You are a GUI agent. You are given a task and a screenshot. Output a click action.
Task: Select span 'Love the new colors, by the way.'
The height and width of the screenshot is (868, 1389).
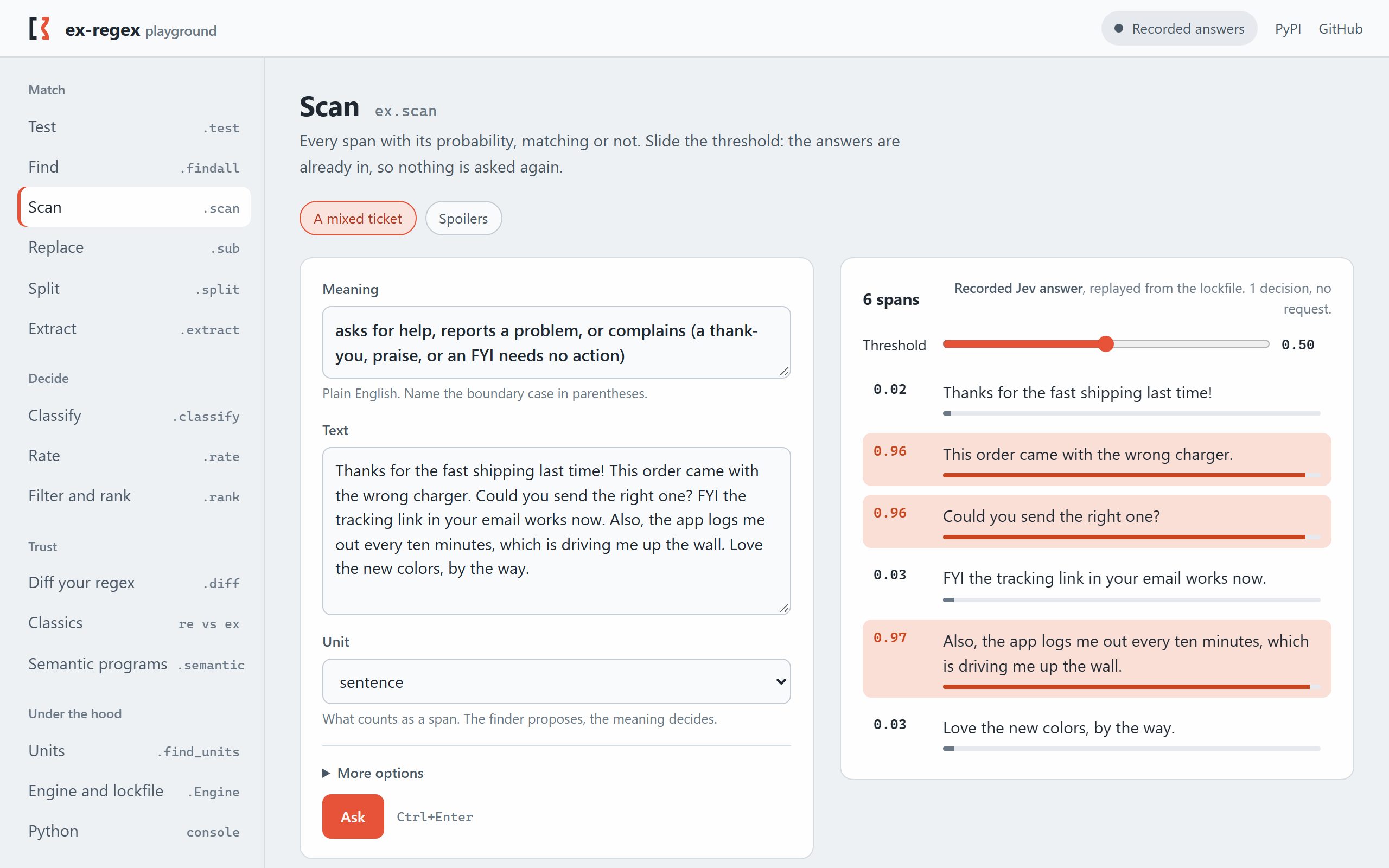[1096, 733]
